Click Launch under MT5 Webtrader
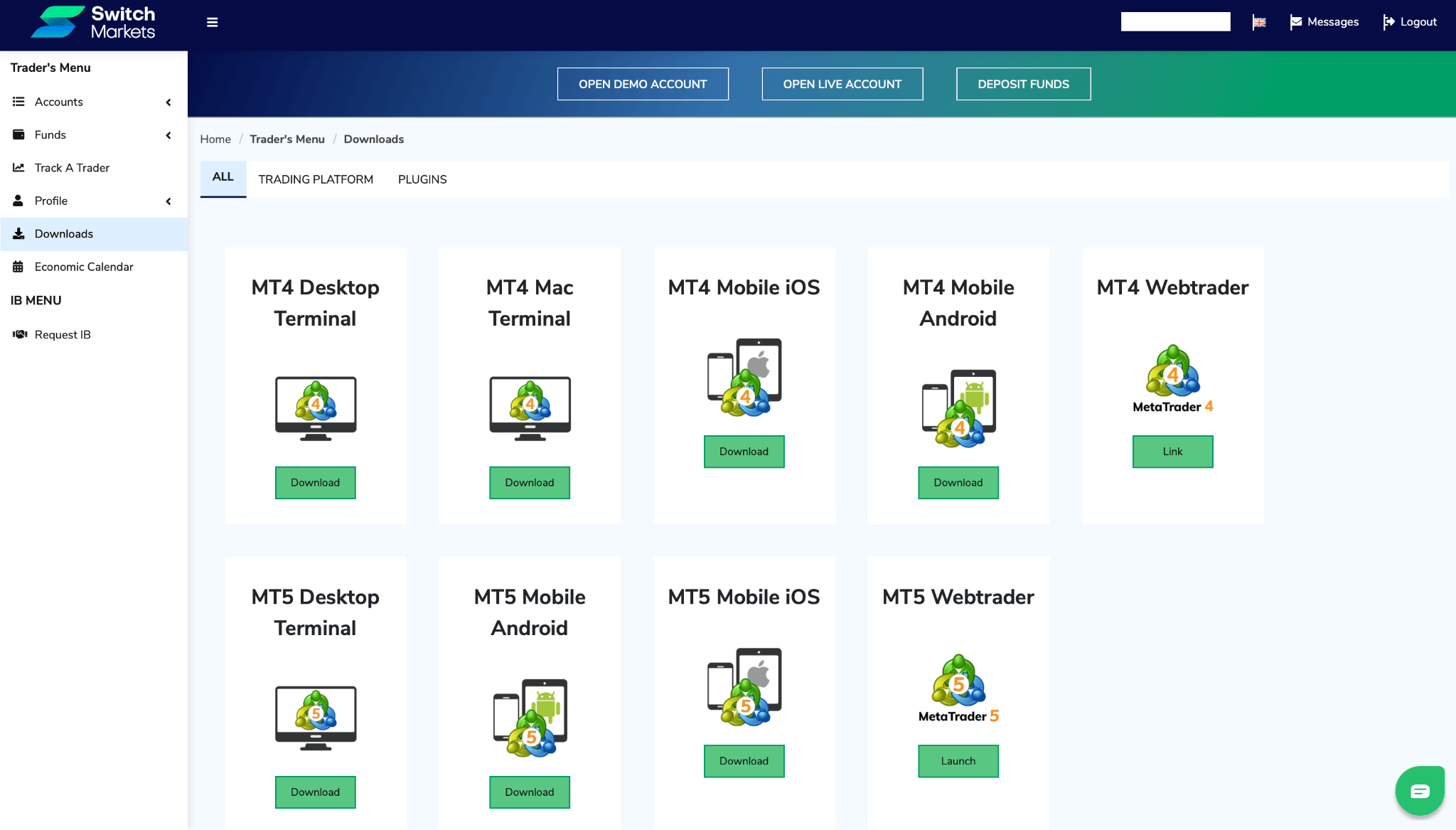This screenshot has width=1456, height=830. 958,761
